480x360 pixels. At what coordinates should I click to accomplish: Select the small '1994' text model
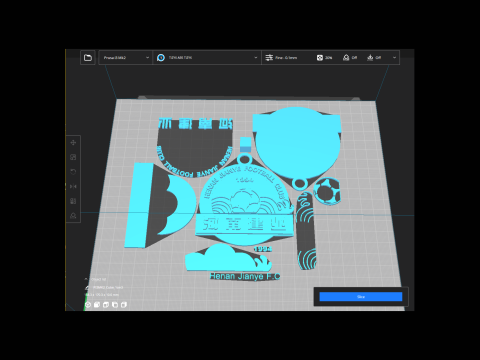(x=263, y=249)
